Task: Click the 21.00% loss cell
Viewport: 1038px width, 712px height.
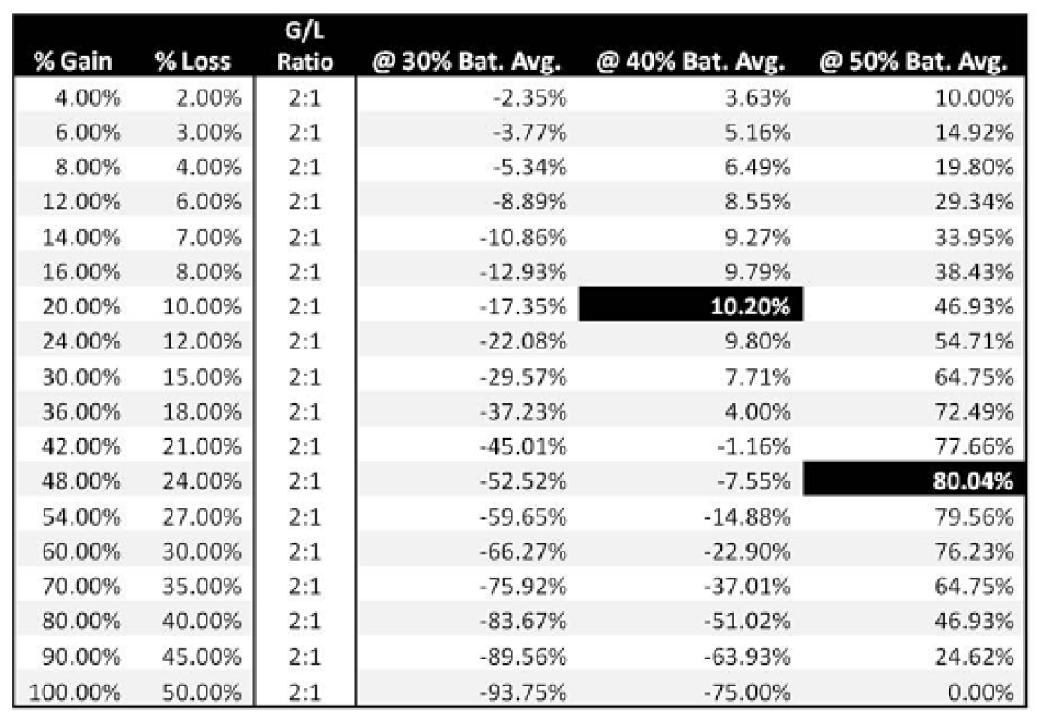Action: (202, 447)
